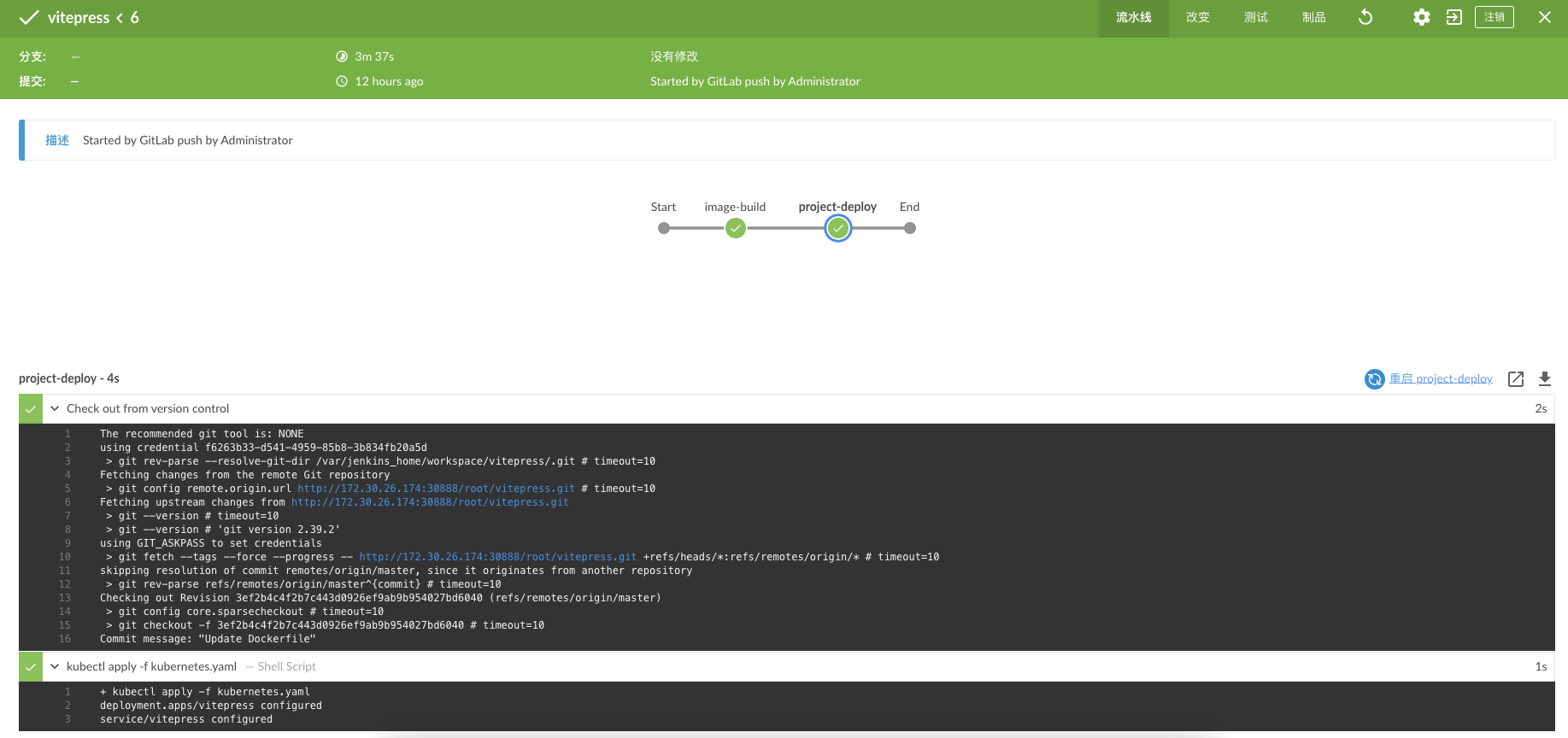The image size is (1568, 738).
Task: Select the image-build stage node
Action: (735, 228)
